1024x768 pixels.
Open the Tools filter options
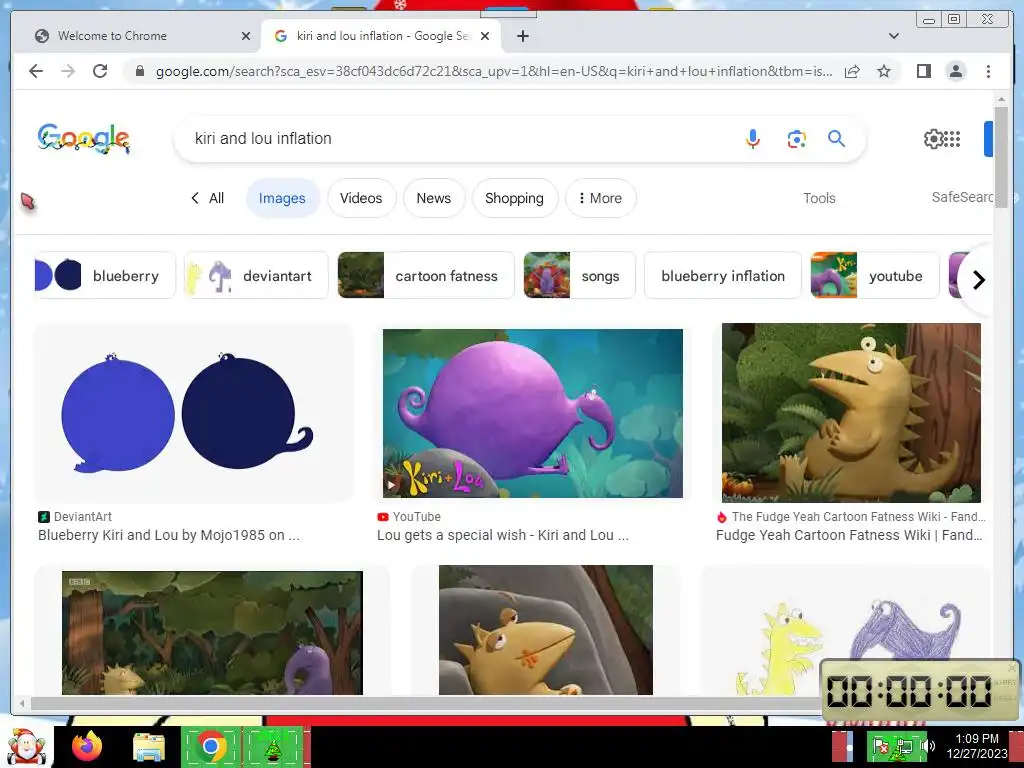point(819,198)
